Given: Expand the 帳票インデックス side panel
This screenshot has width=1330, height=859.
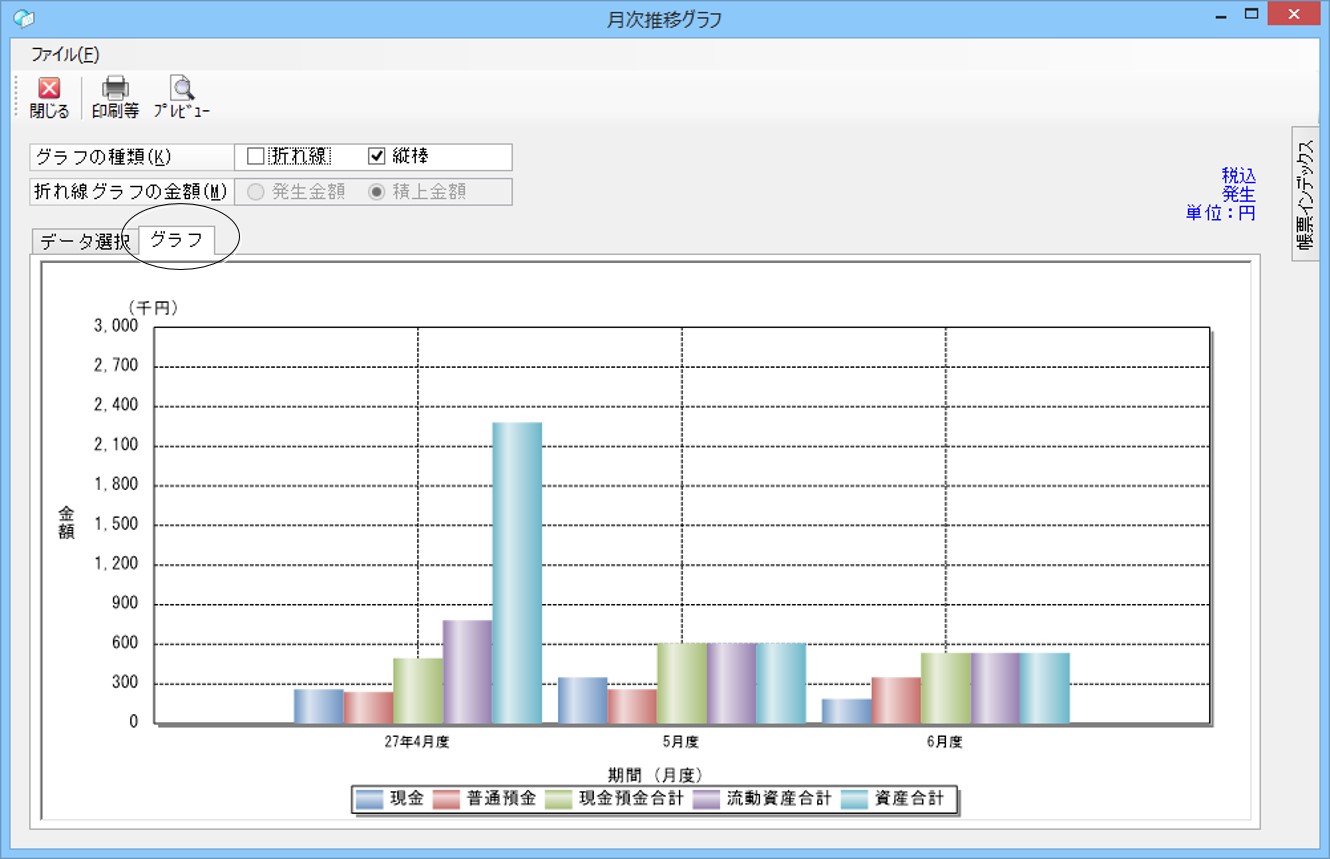Looking at the screenshot, I should point(1306,193).
